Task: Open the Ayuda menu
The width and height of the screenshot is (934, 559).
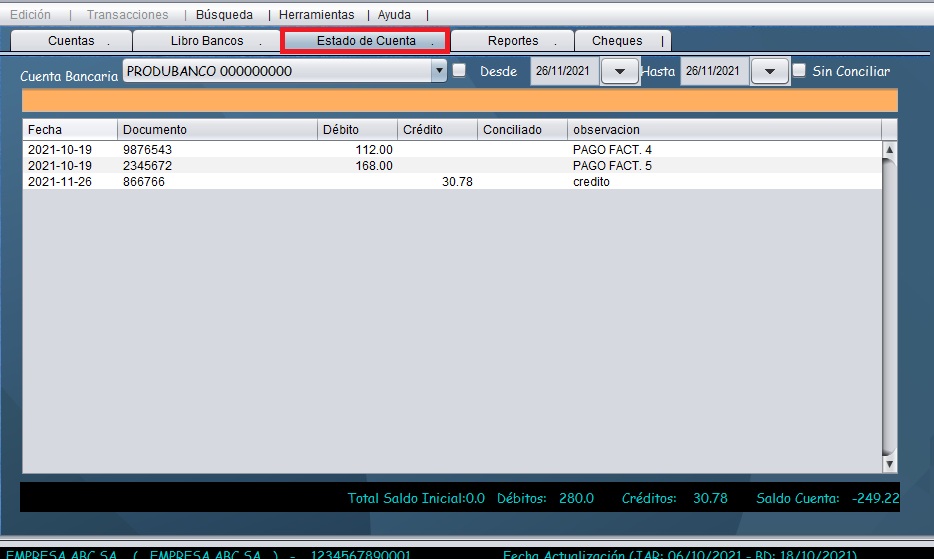Action: (x=394, y=15)
